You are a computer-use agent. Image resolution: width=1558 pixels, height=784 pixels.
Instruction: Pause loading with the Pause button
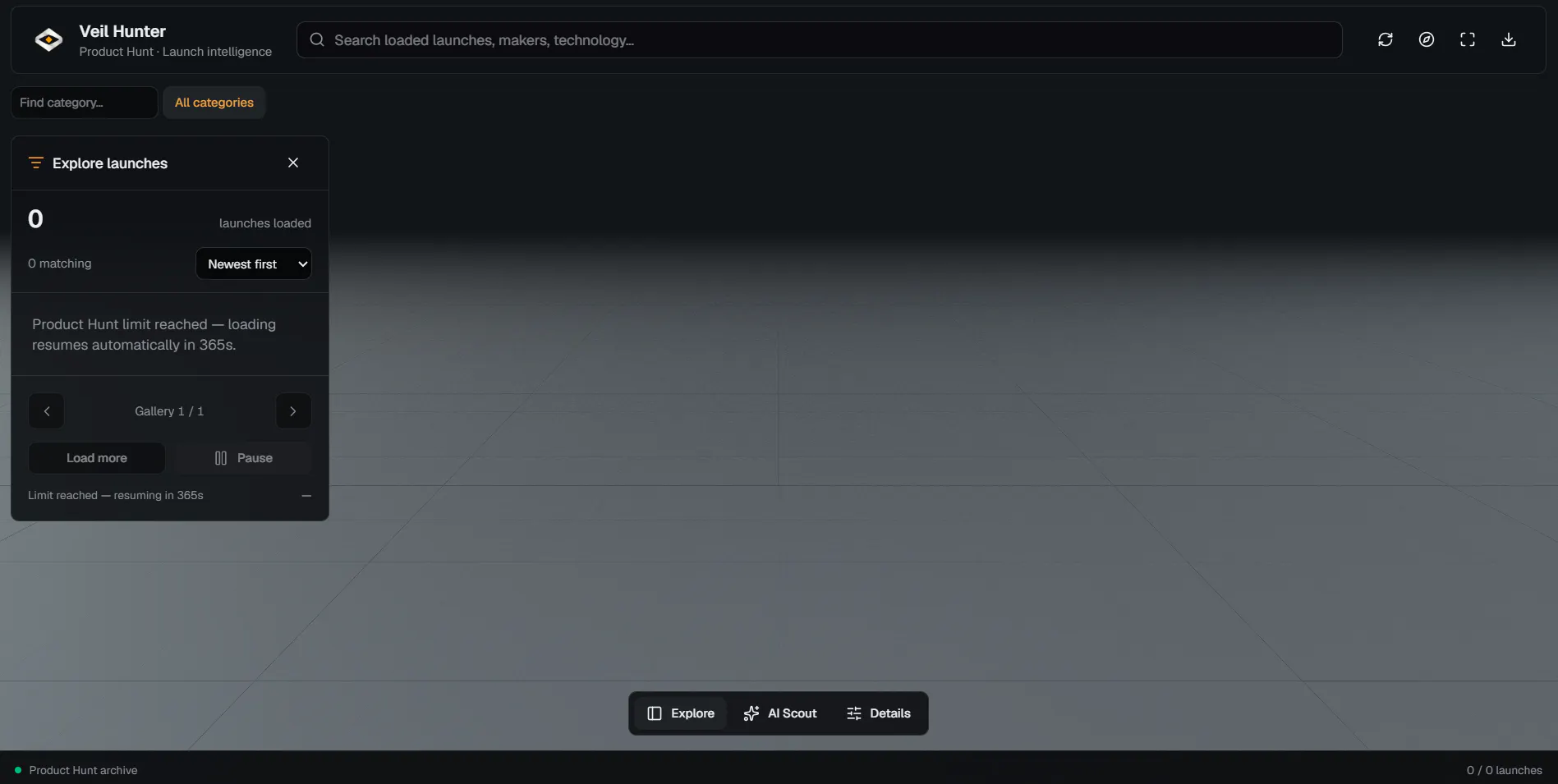[x=243, y=458]
